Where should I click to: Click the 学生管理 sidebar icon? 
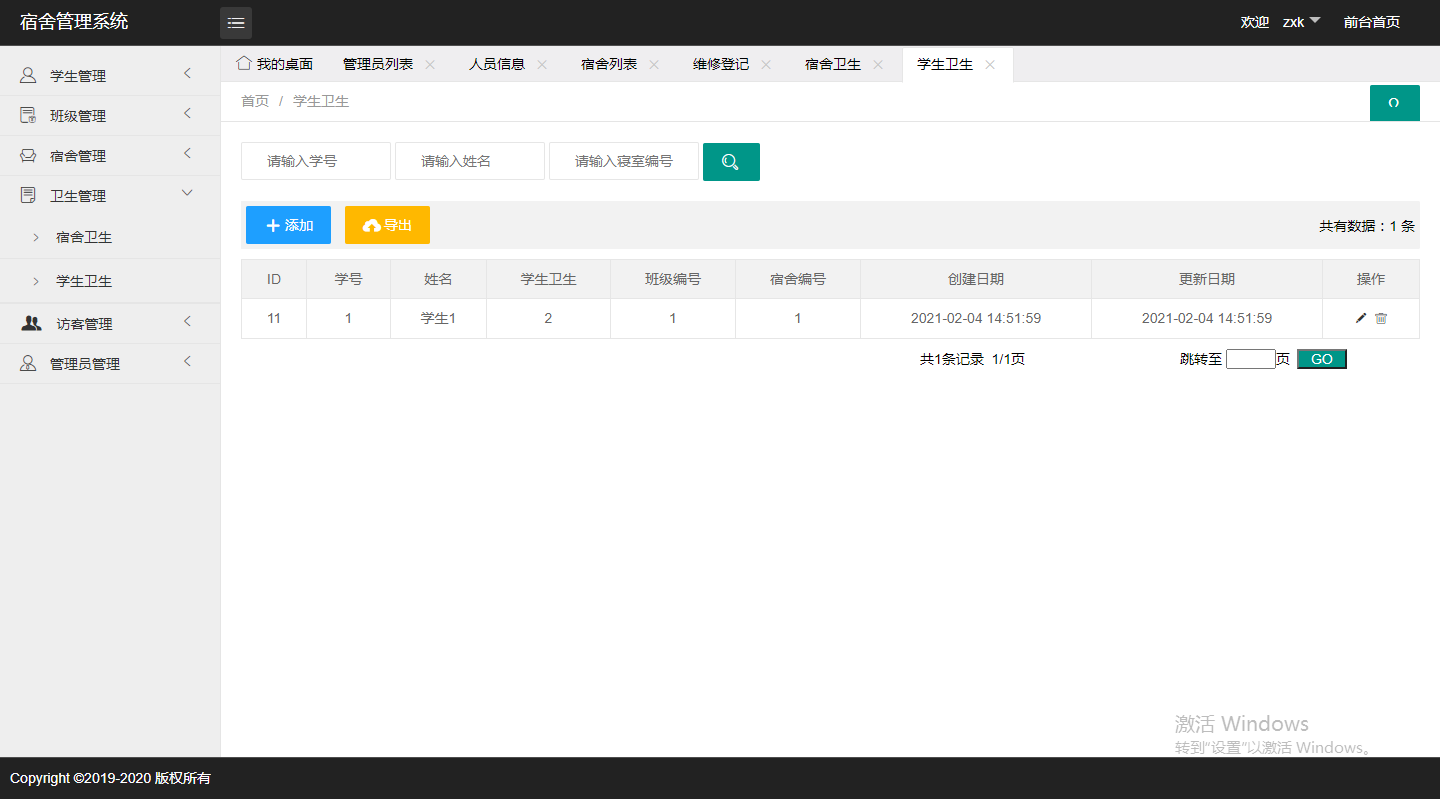click(x=26, y=74)
